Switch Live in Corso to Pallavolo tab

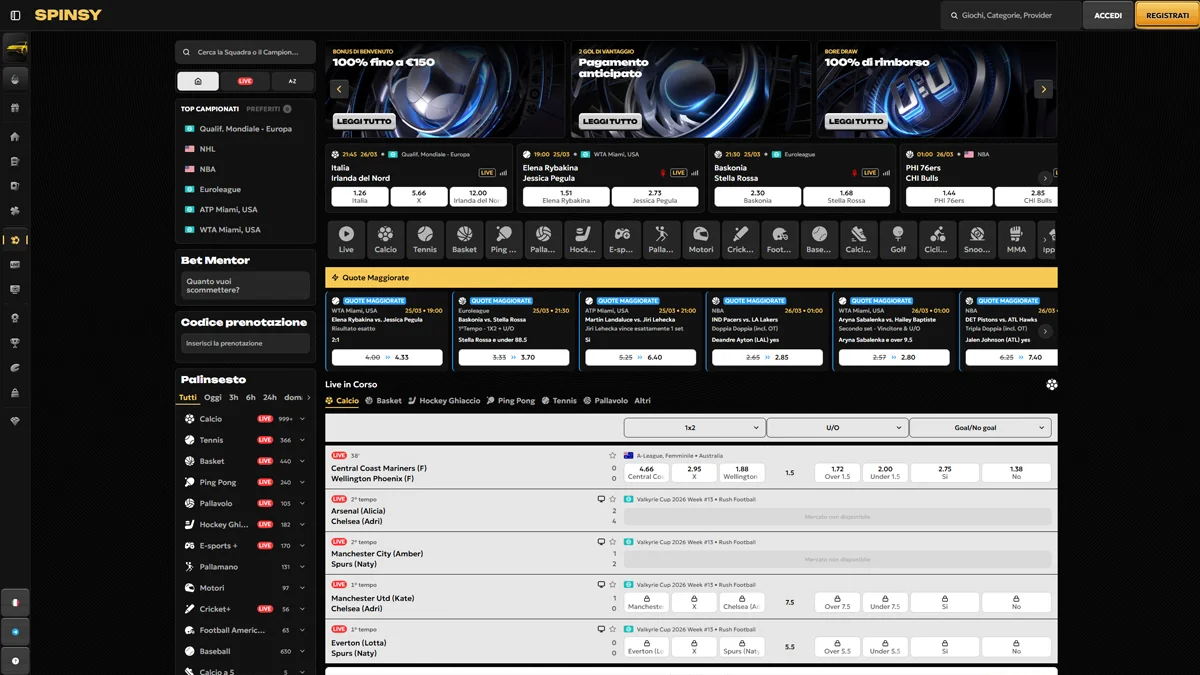point(605,400)
